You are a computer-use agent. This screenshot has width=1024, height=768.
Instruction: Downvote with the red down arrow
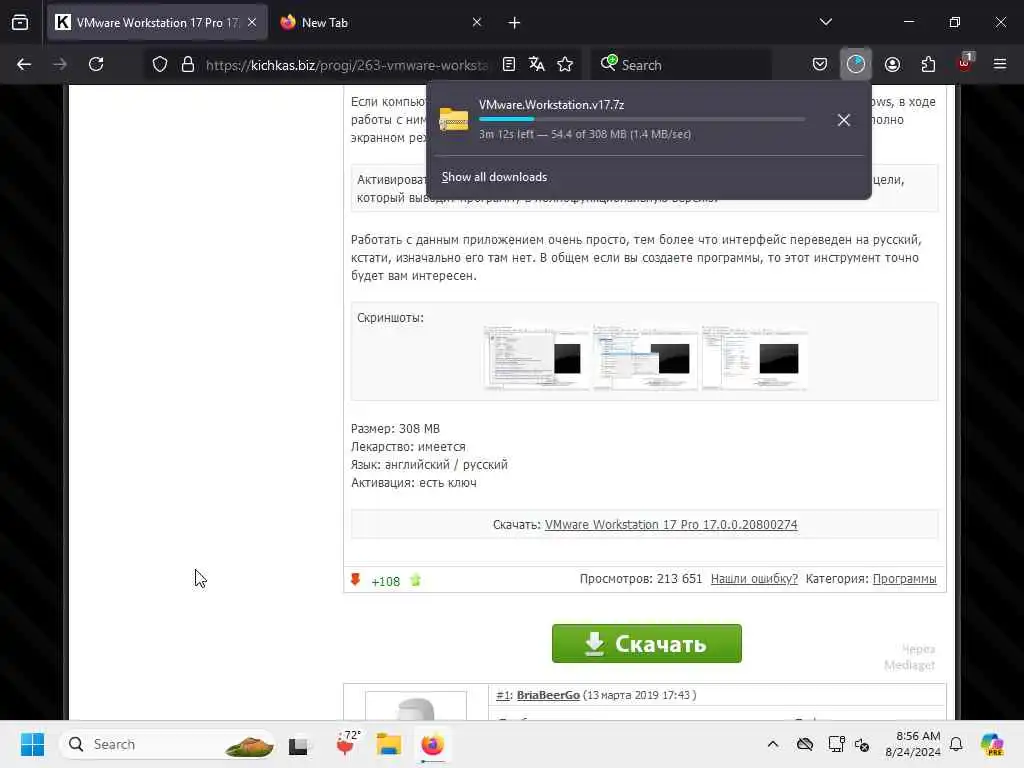click(355, 579)
